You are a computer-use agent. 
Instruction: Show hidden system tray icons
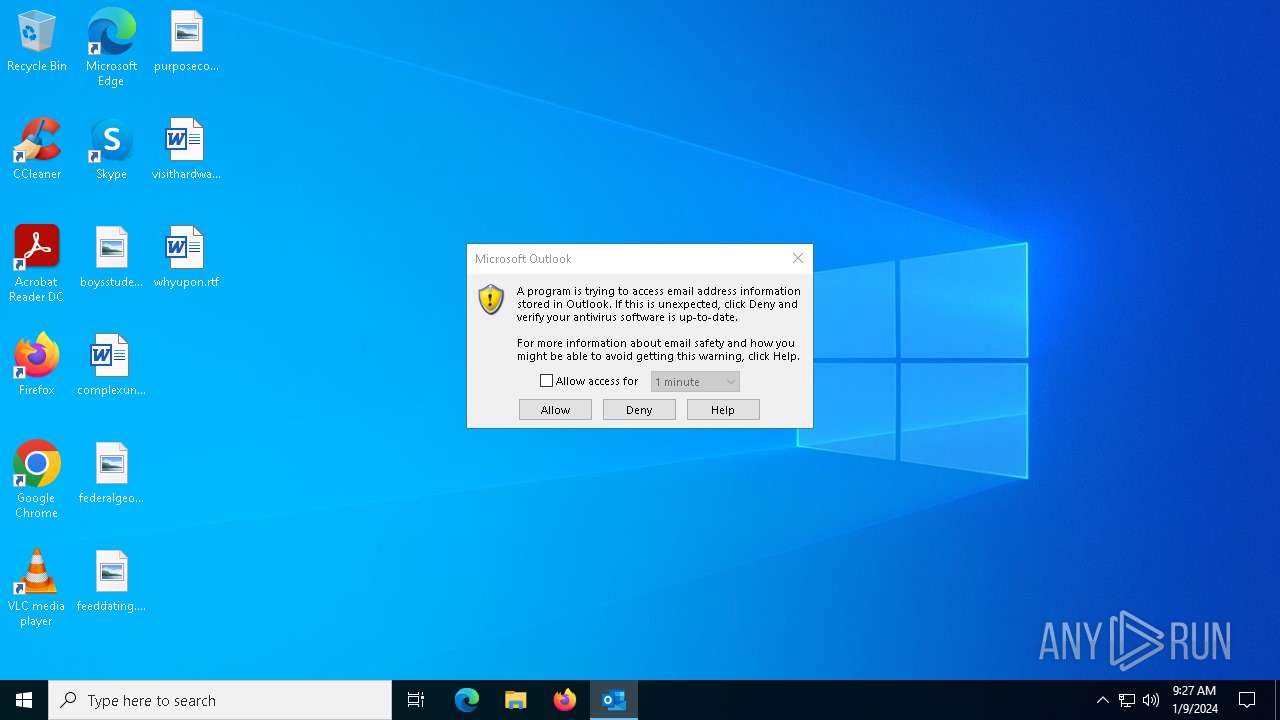click(x=1103, y=700)
